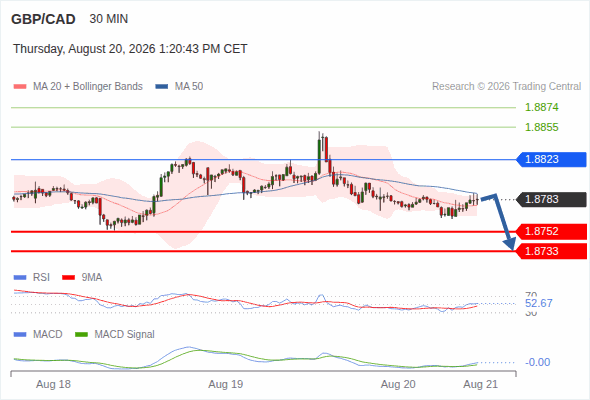The image size is (590, 400).
Task: Select the 1.8783 current price tag
Action: [551, 199]
